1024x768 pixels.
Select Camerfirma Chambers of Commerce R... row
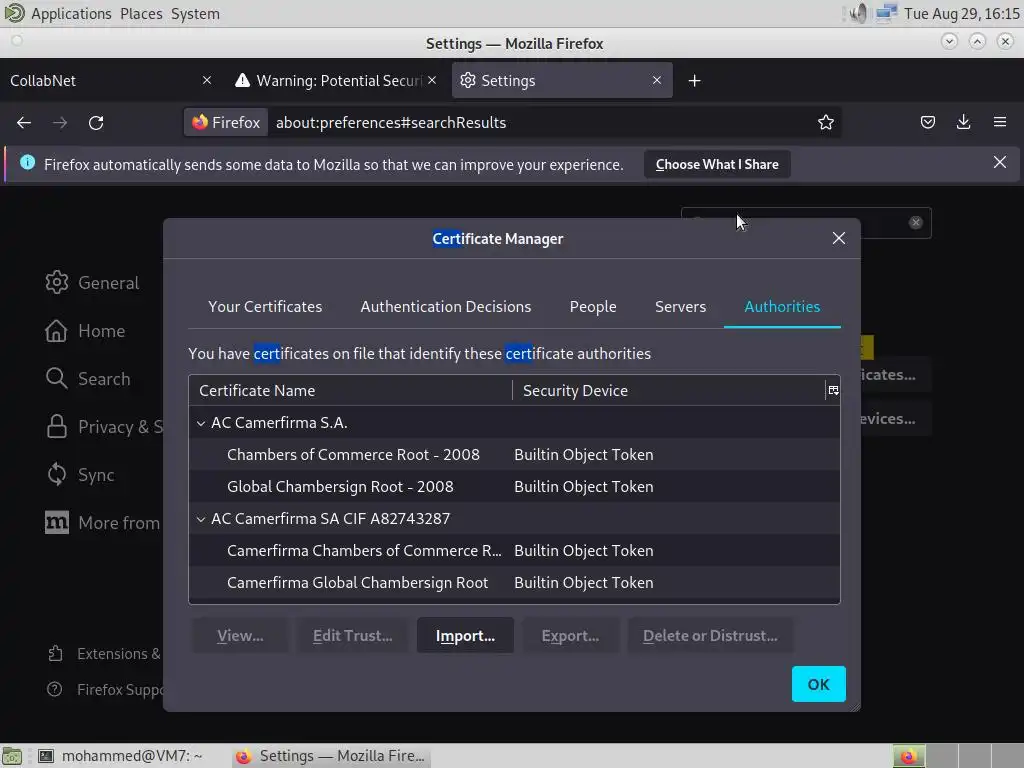514,551
